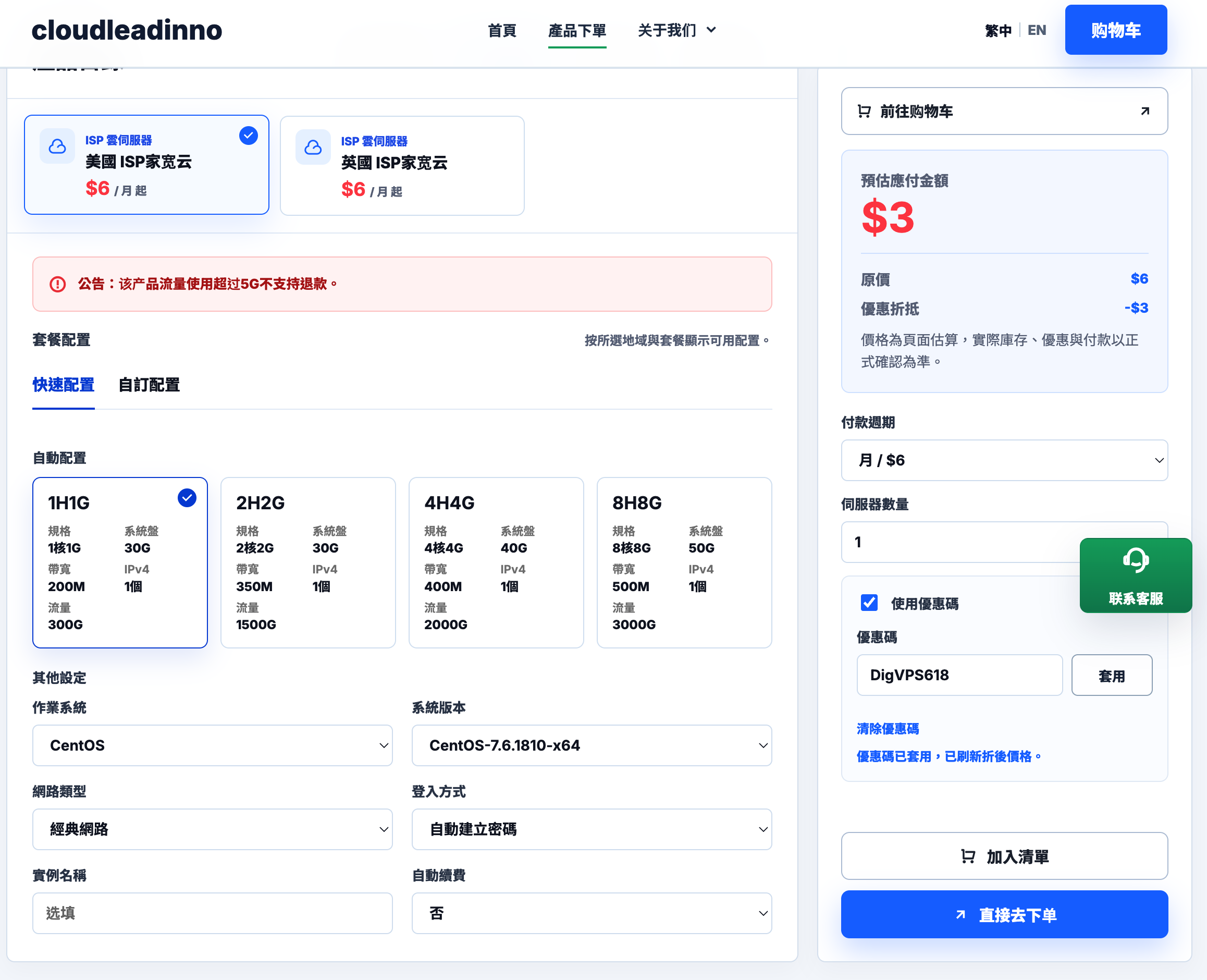Viewport: 1207px width, 980px height.
Task: Open 產品下單 in top navigation
Action: (577, 30)
